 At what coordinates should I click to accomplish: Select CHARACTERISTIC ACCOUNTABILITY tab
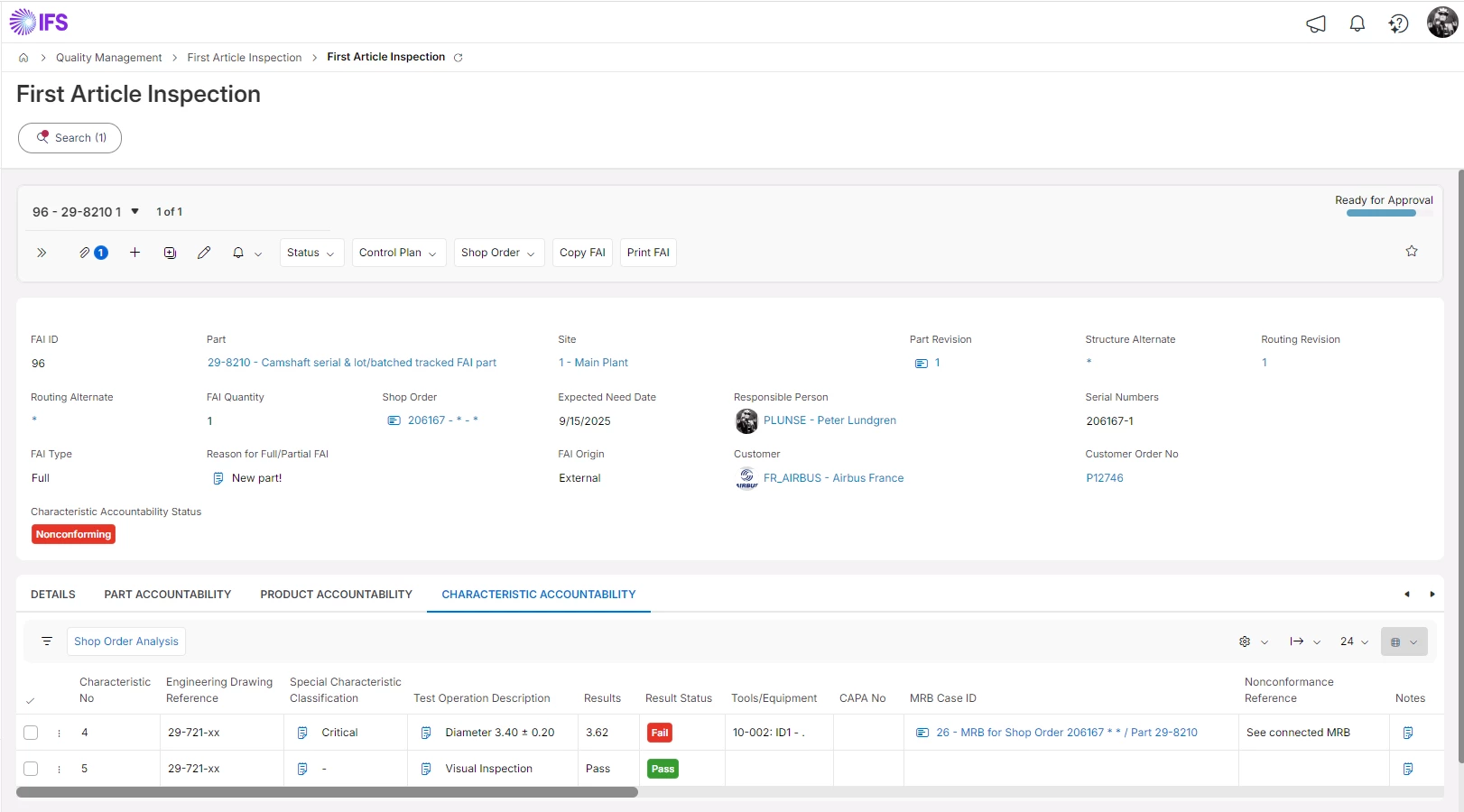coord(539,595)
